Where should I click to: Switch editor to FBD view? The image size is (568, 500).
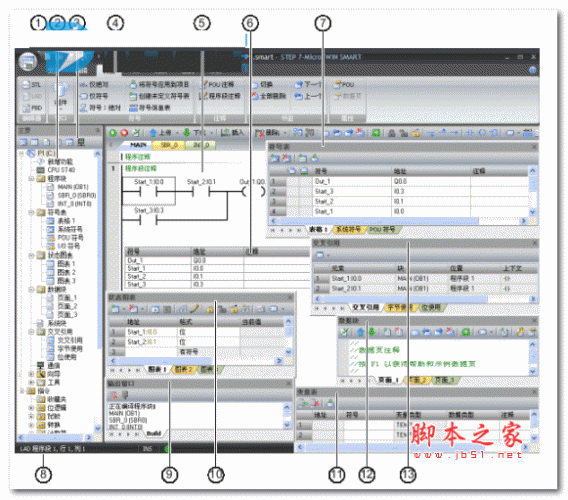click(x=32, y=108)
